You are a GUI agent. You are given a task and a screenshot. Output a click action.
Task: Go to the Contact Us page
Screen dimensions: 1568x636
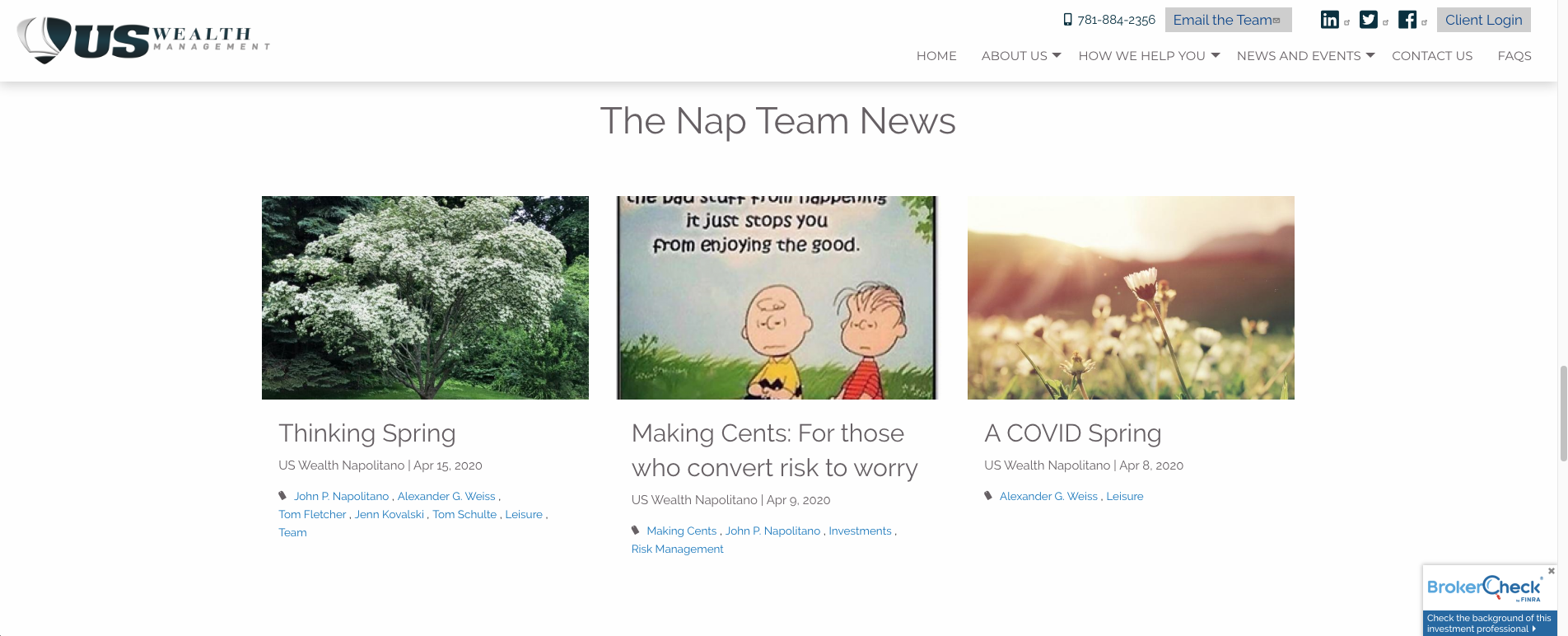pyautogui.click(x=1432, y=56)
